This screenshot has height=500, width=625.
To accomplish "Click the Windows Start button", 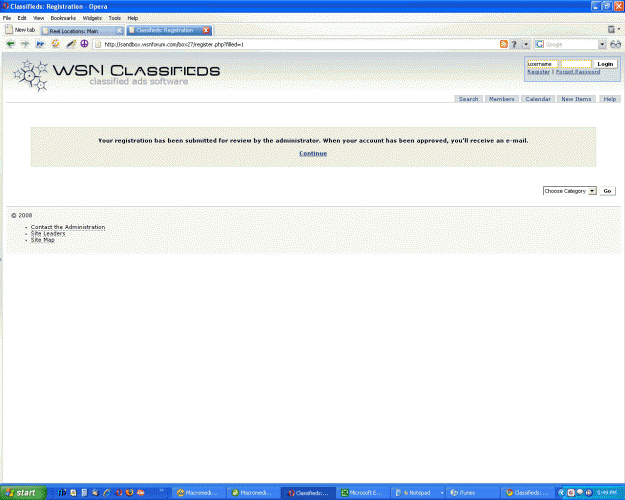I will 20,492.
